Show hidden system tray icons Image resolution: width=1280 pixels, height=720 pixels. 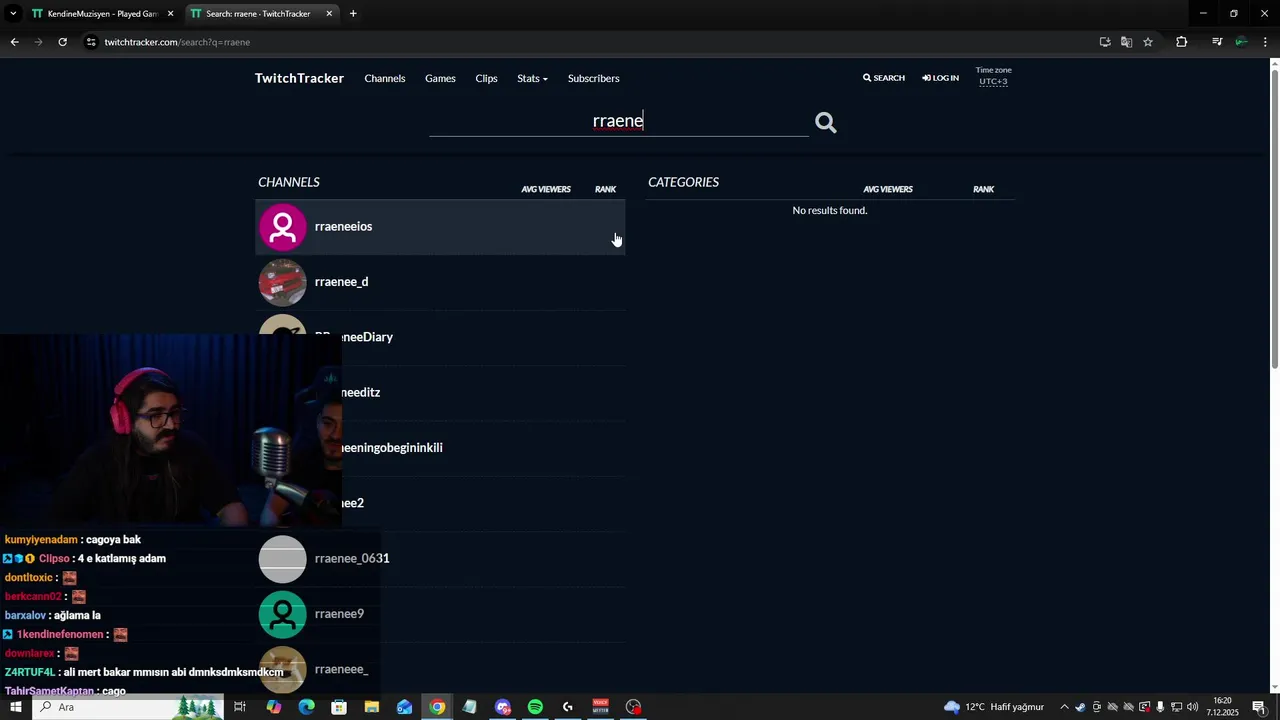[x=1064, y=707]
